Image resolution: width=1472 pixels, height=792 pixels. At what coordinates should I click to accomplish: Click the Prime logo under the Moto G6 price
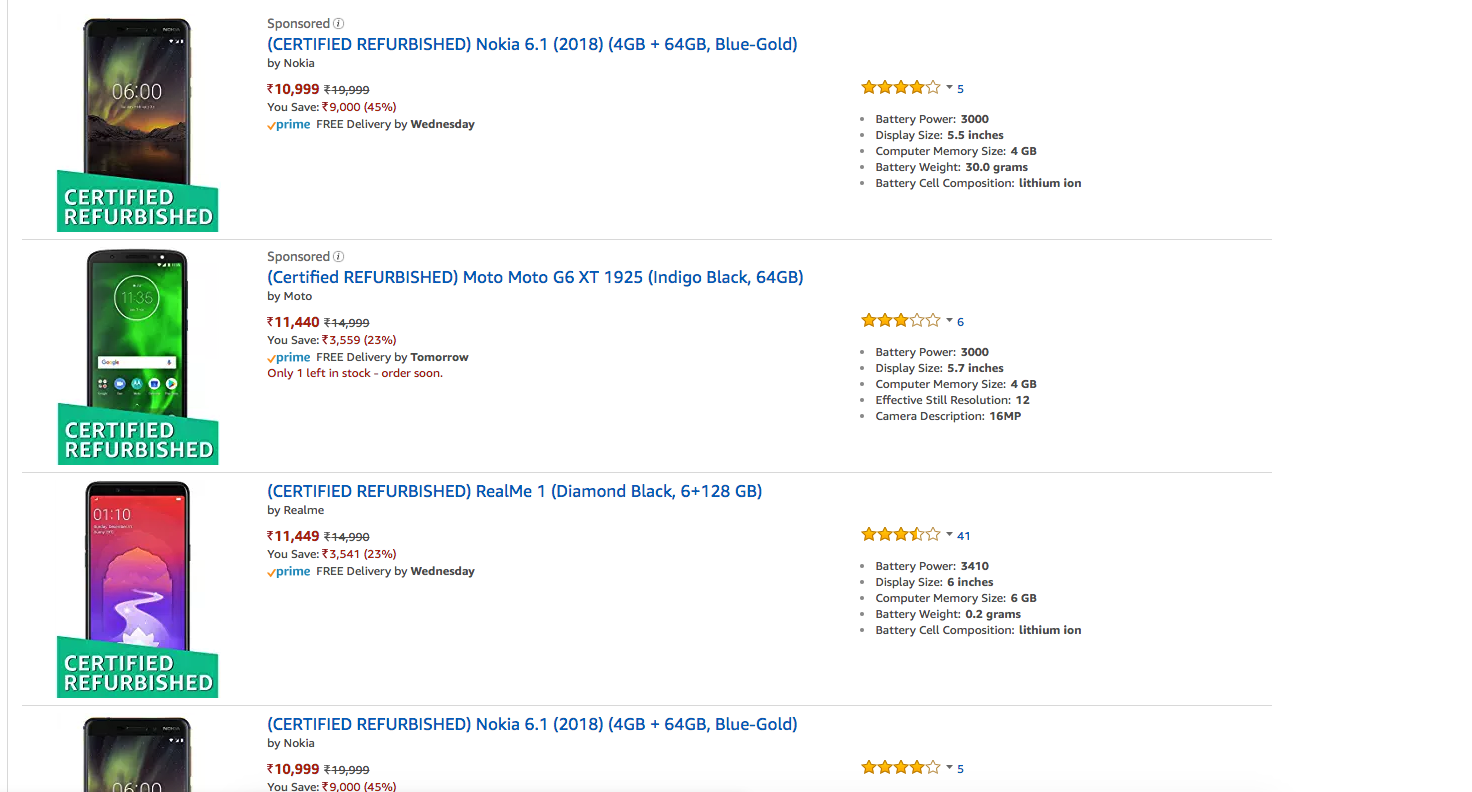click(289, 357)
